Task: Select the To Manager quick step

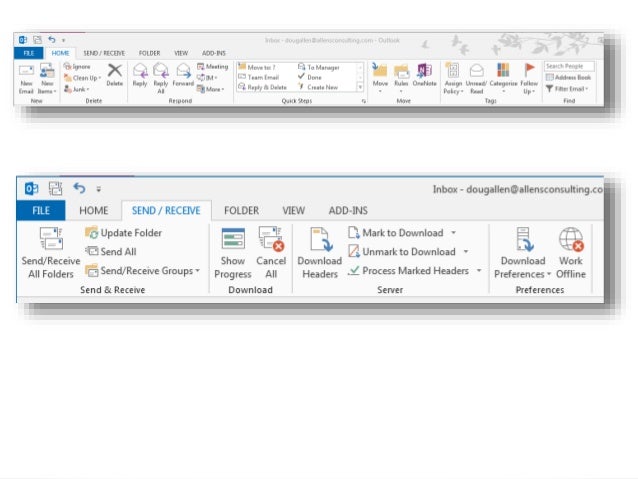Action: point(319,67)
